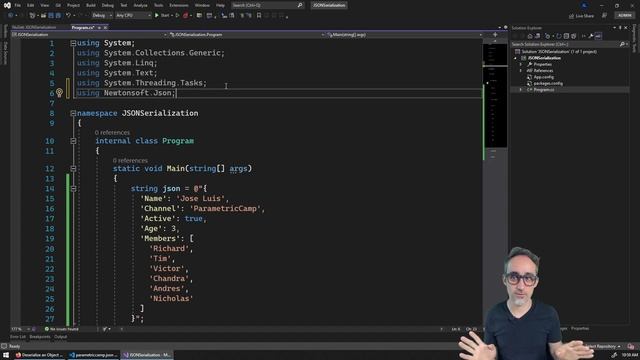640x360 pixels.
Task: Open the Extensions menu
Action: click(x=179, y=5)
